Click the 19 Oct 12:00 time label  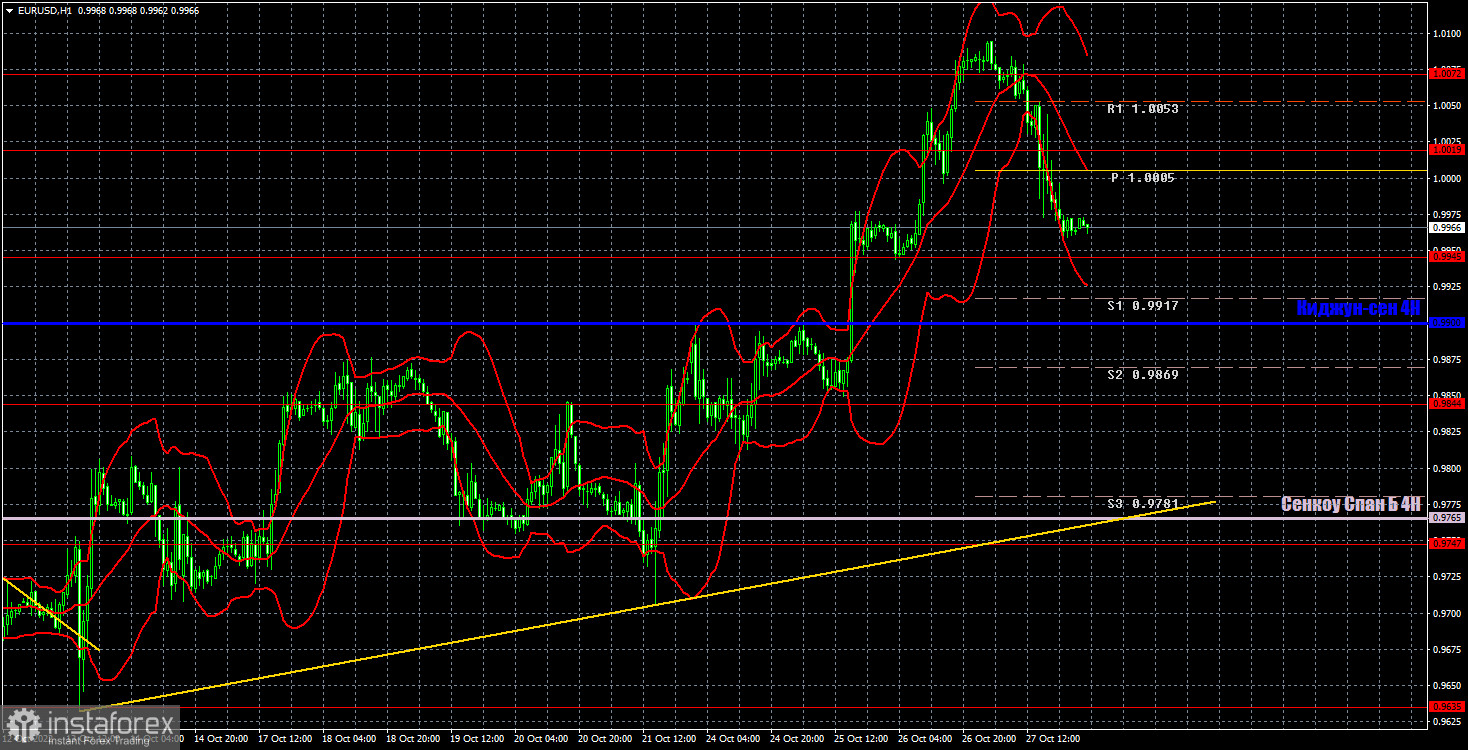coord(479,740)
